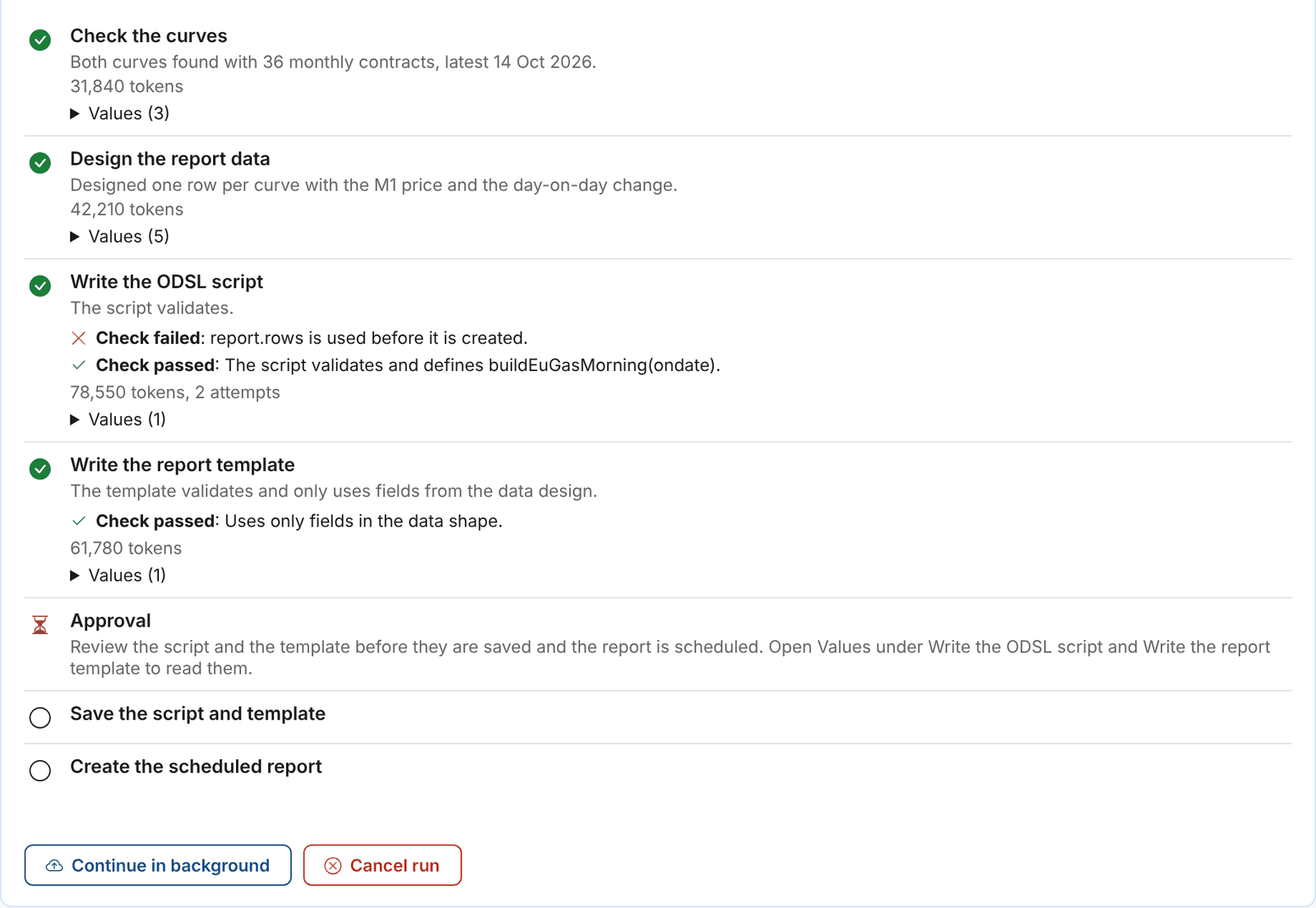Click the green check icon beside Design the report data

coord(40,163)
